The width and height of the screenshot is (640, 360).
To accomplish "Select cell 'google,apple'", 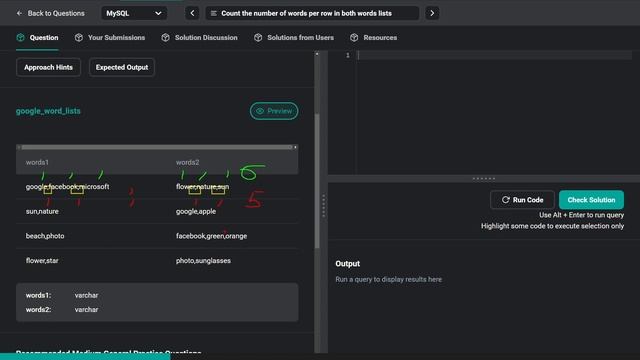I will [x=196, y=211].
